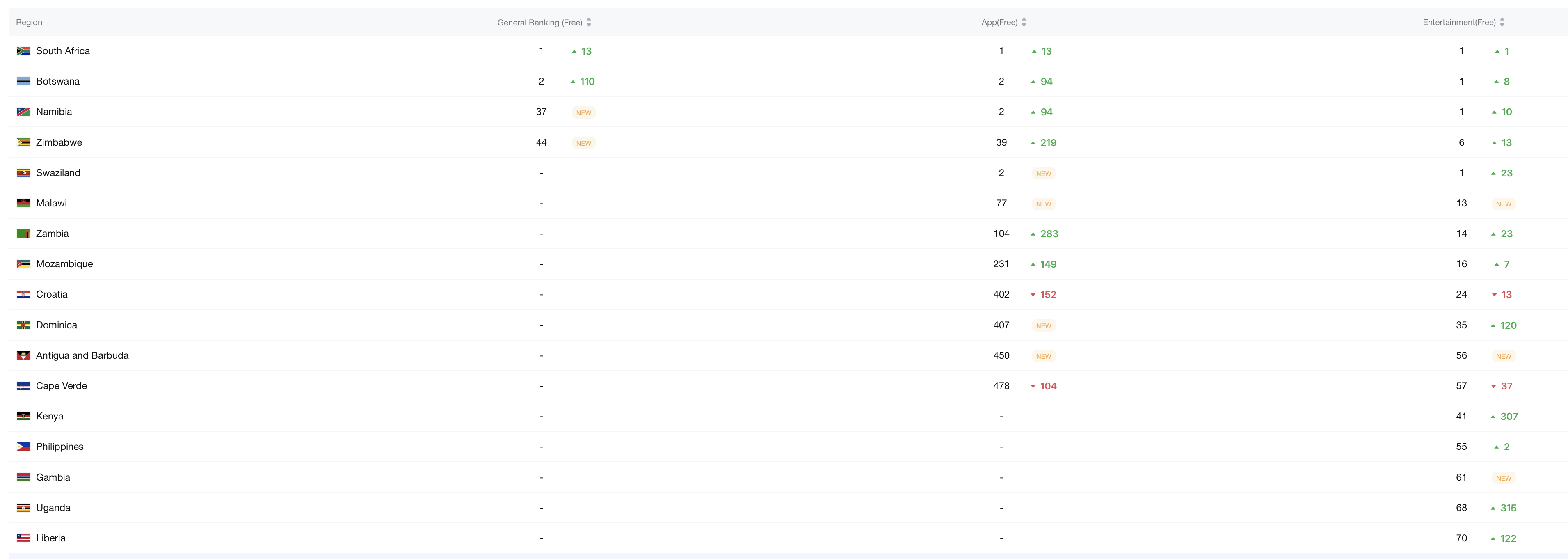
Task: Click the Philippines flag icon
Action: pos(23,447)
